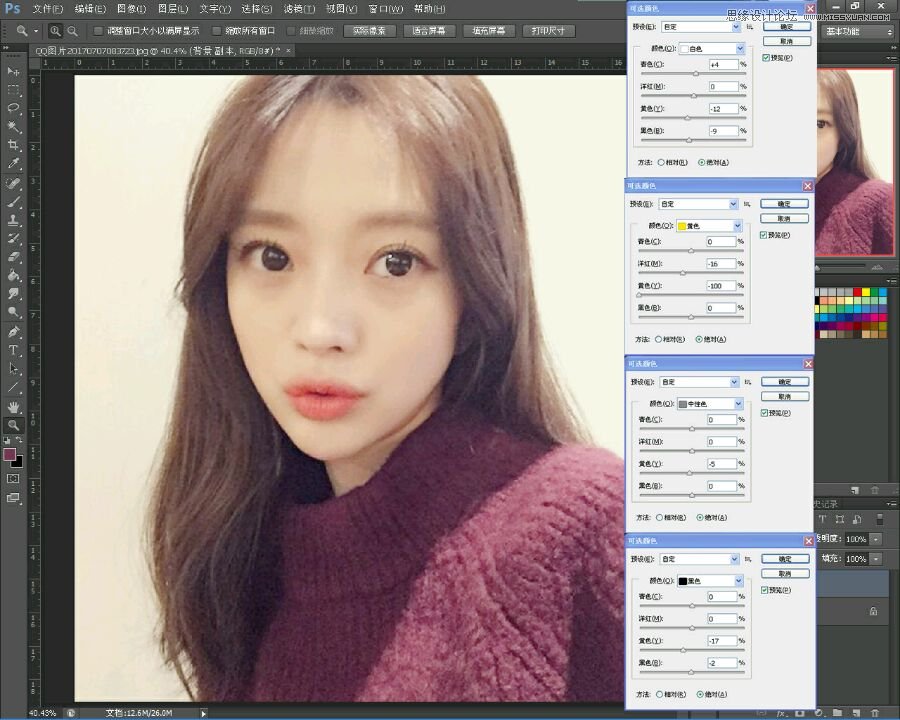Open the colors dropdown showing yellow
The height and width of the screenshot is (720, 900).
coord(709,226)
